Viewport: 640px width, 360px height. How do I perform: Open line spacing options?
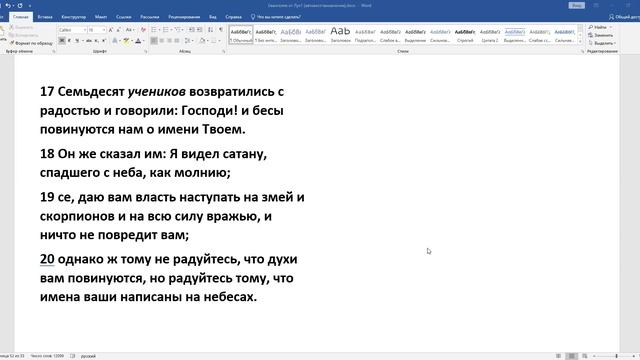[x=188, y=41]
